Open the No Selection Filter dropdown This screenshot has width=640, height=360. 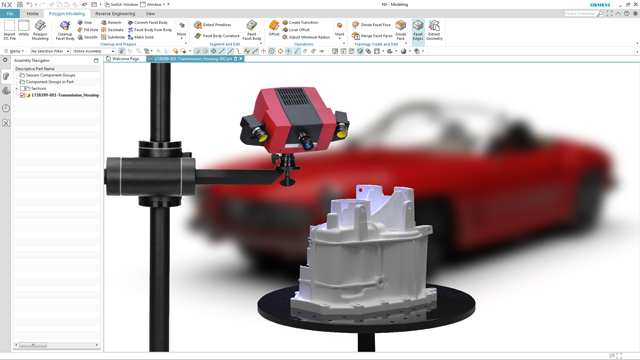click(50, 51)
